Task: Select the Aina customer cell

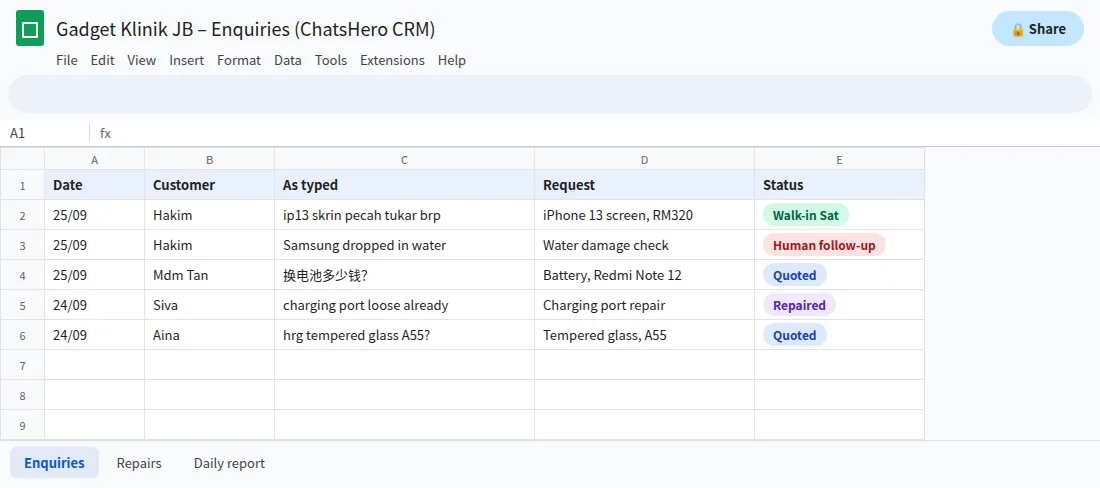Action: coord(210,335)
